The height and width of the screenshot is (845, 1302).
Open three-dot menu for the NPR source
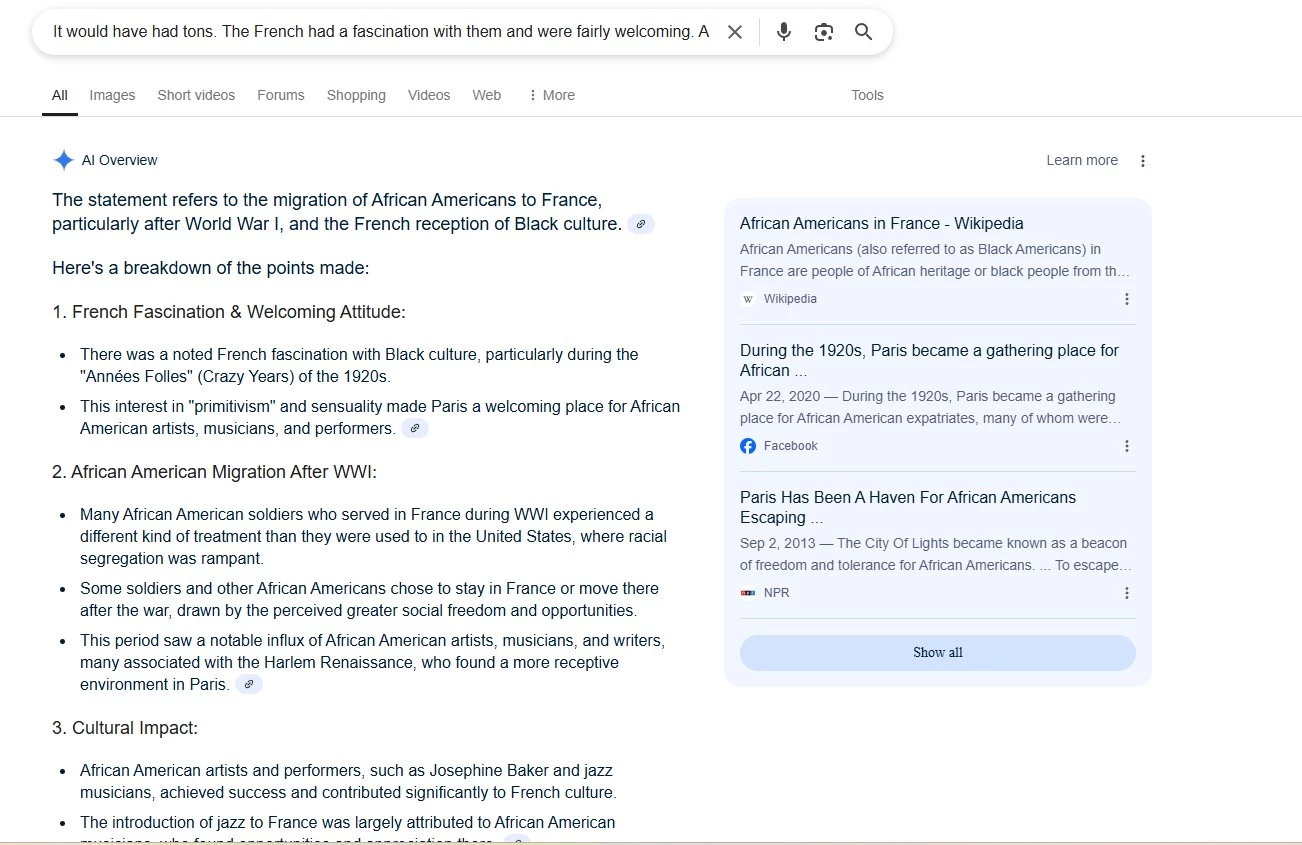[1127, 593]
